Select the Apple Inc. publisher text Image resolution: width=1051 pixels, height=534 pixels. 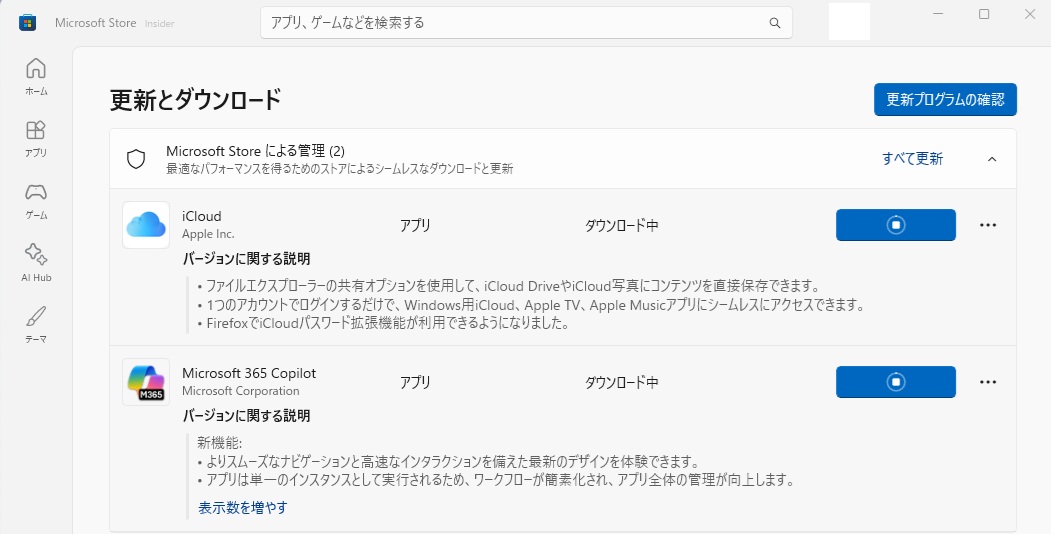[x=208, y=235]
